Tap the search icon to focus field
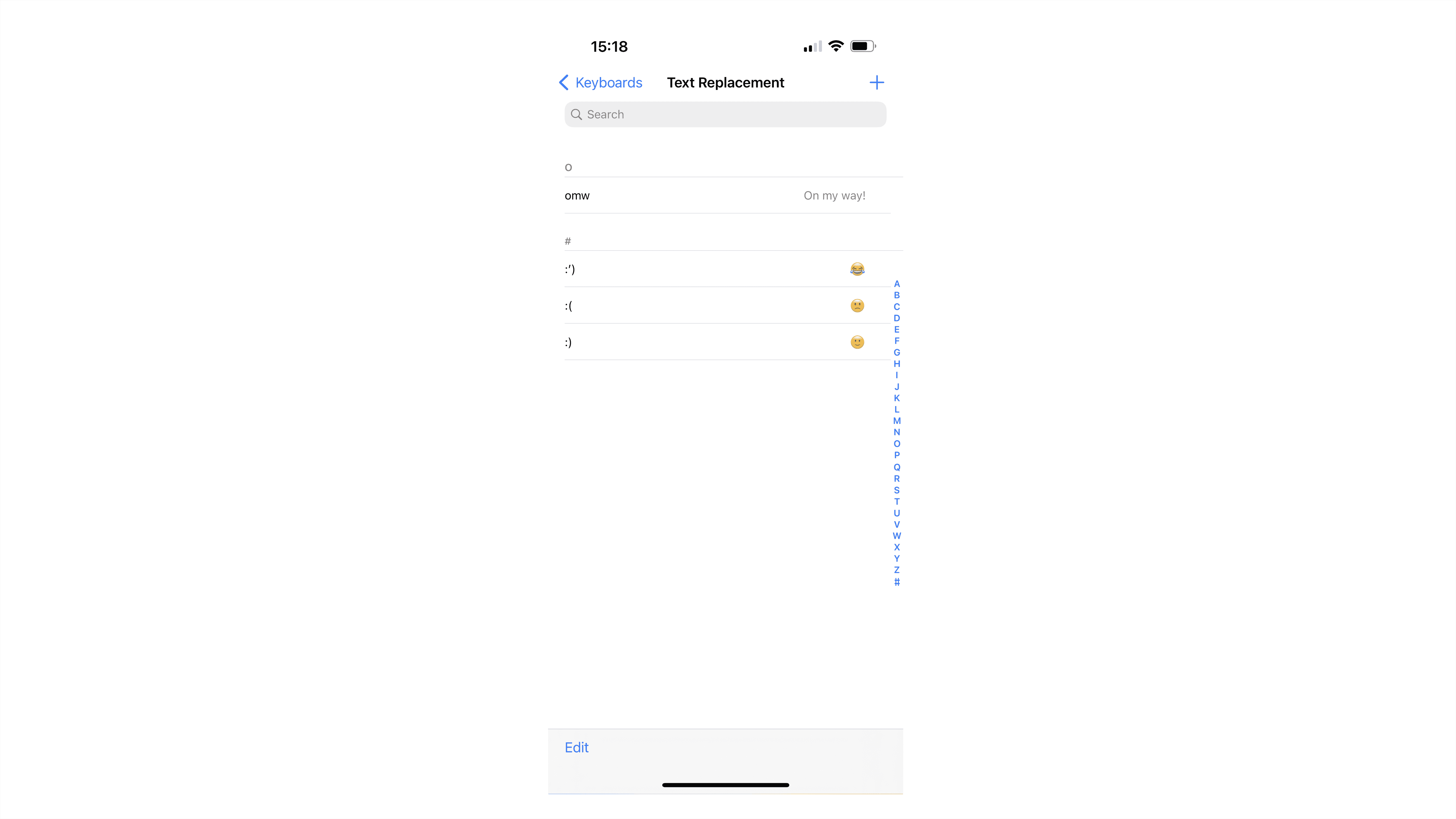The height and width of the screenshot is (819, 1456). tap(578, 113)
